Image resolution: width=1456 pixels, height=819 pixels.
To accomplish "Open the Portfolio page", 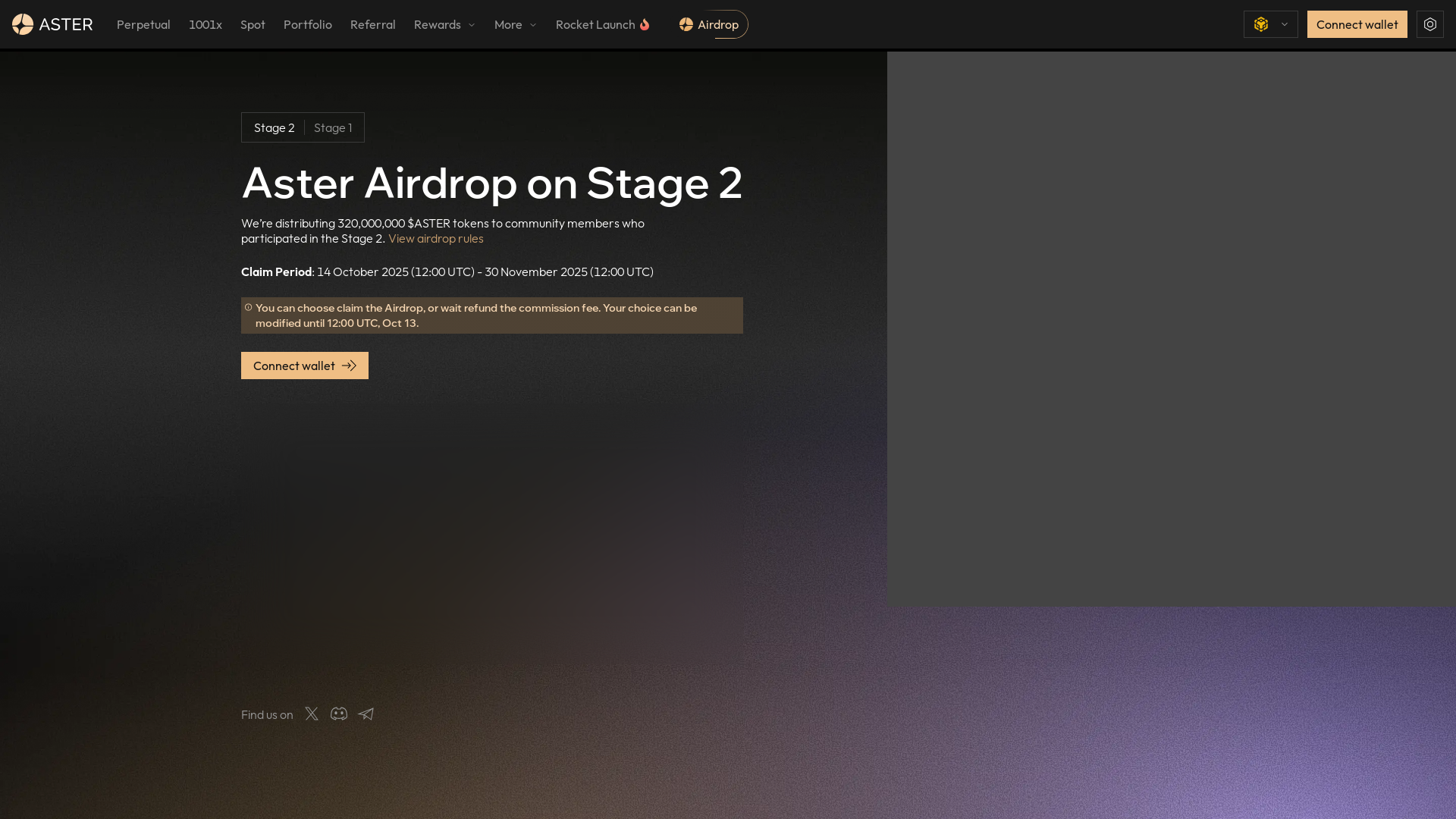I will tap(308, 24).
